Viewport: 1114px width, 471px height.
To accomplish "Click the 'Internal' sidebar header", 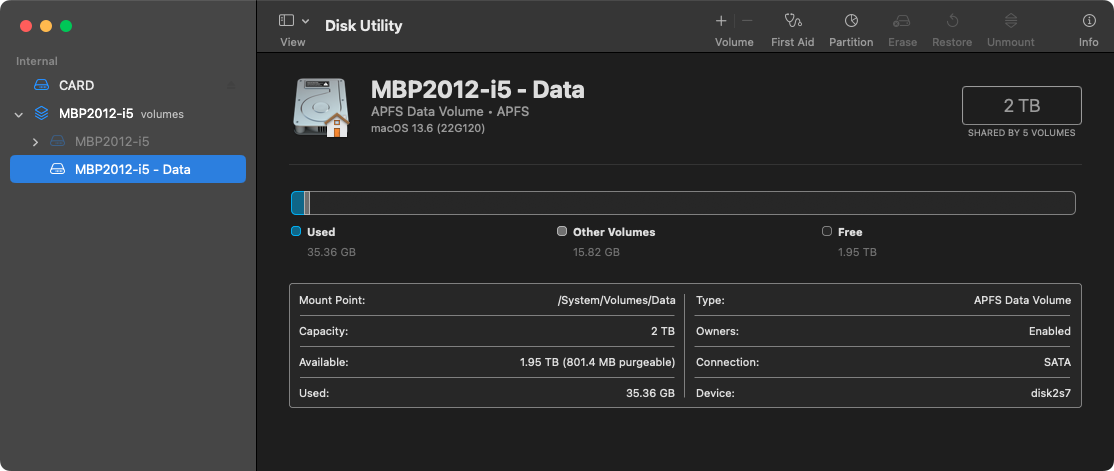I will pyautogui.click(x=37, y=61).
